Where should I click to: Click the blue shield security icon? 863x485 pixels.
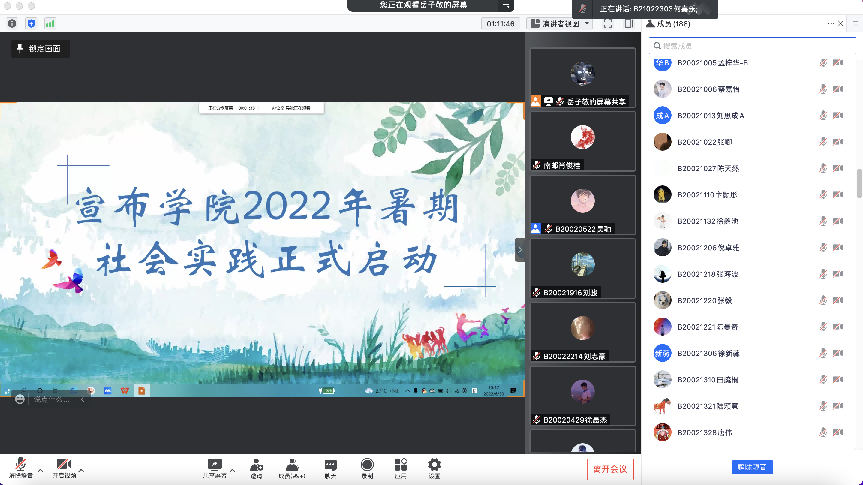pyautogui.click(x=31, y=22)
